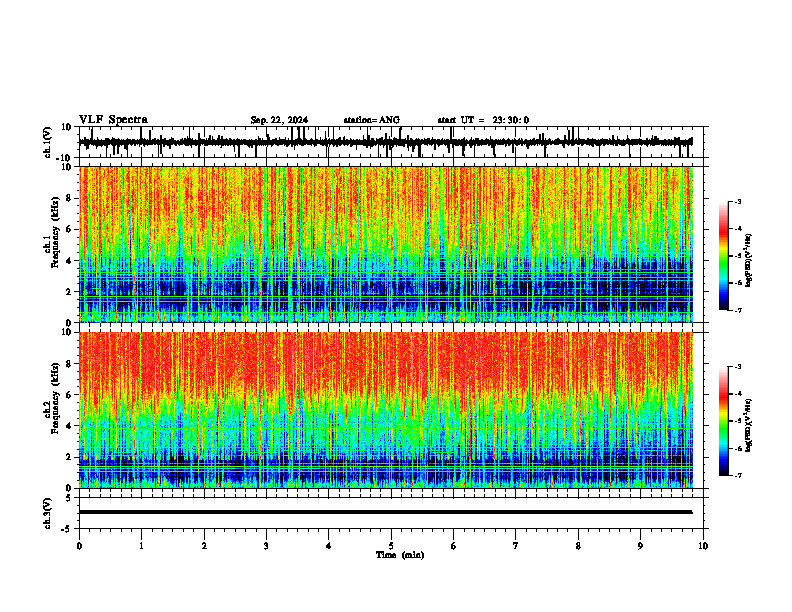
Task: Click the "start UT = 23:30:0" header text
Action: point(483,120)
